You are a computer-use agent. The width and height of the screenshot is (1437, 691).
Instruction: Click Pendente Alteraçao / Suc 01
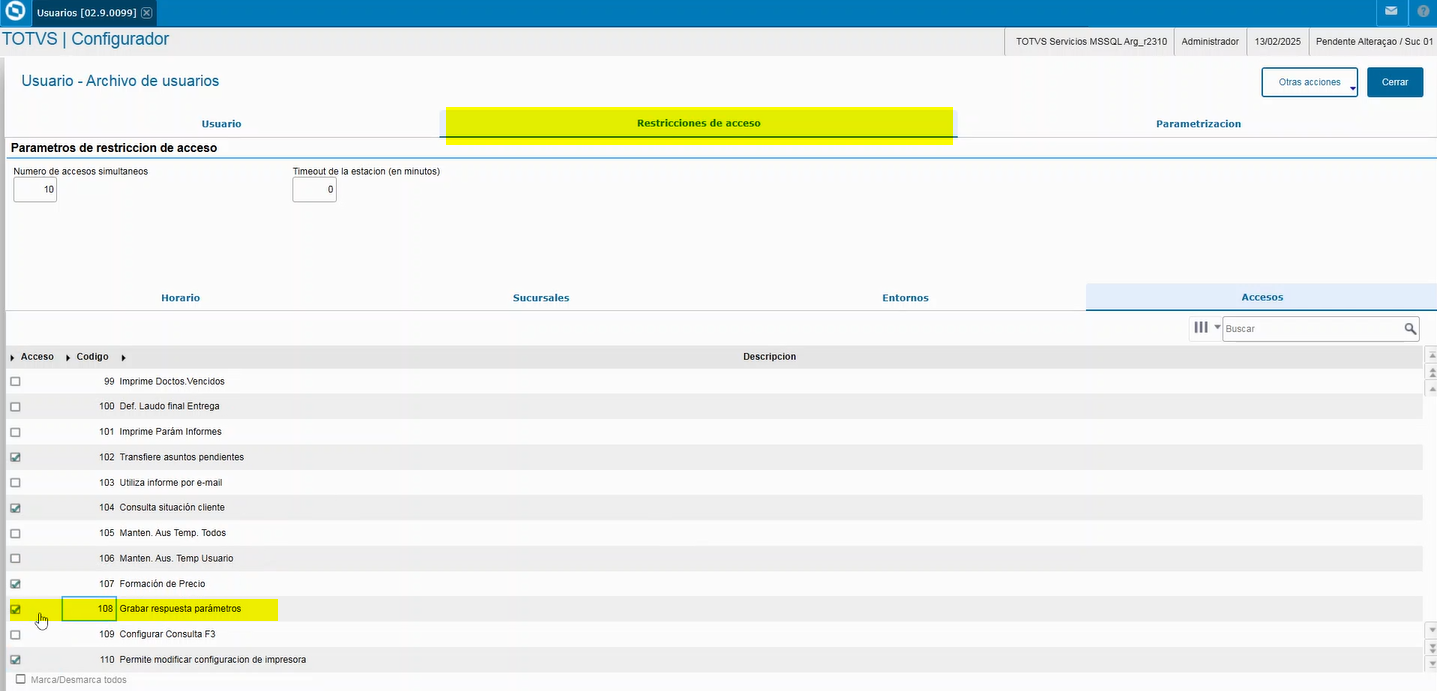click(1374, 41)
